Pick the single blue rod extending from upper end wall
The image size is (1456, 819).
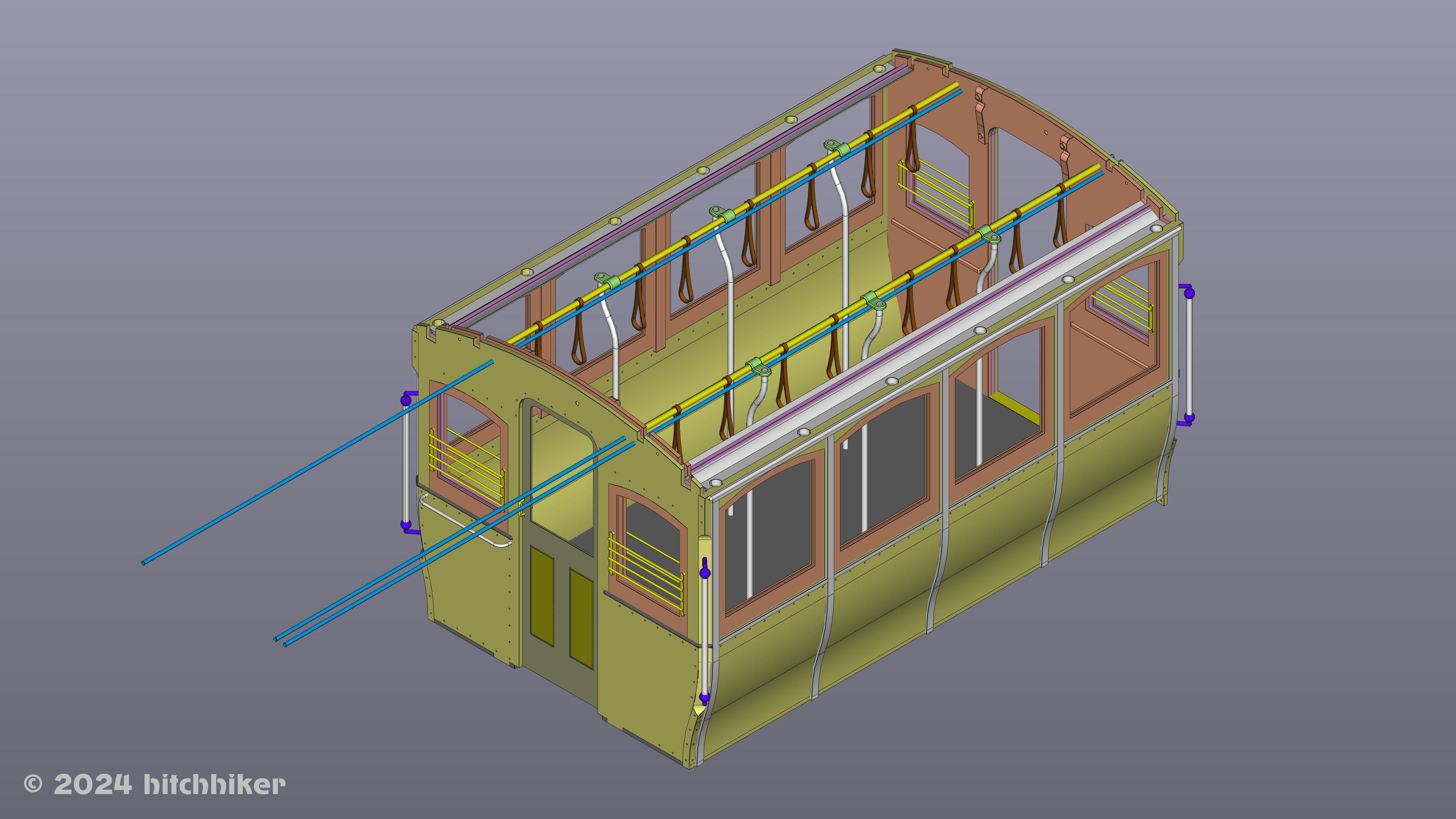click(x=317, y=462)
